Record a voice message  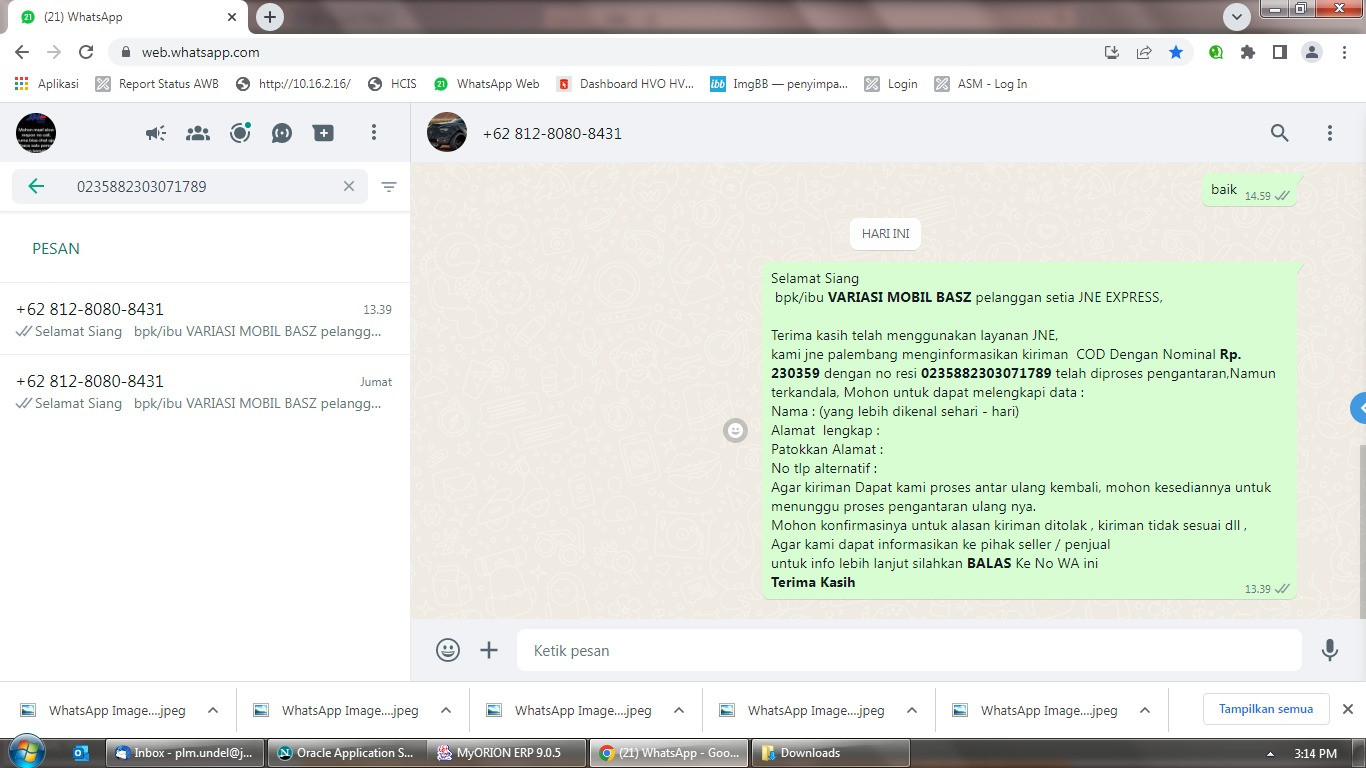coord(1330,650)
